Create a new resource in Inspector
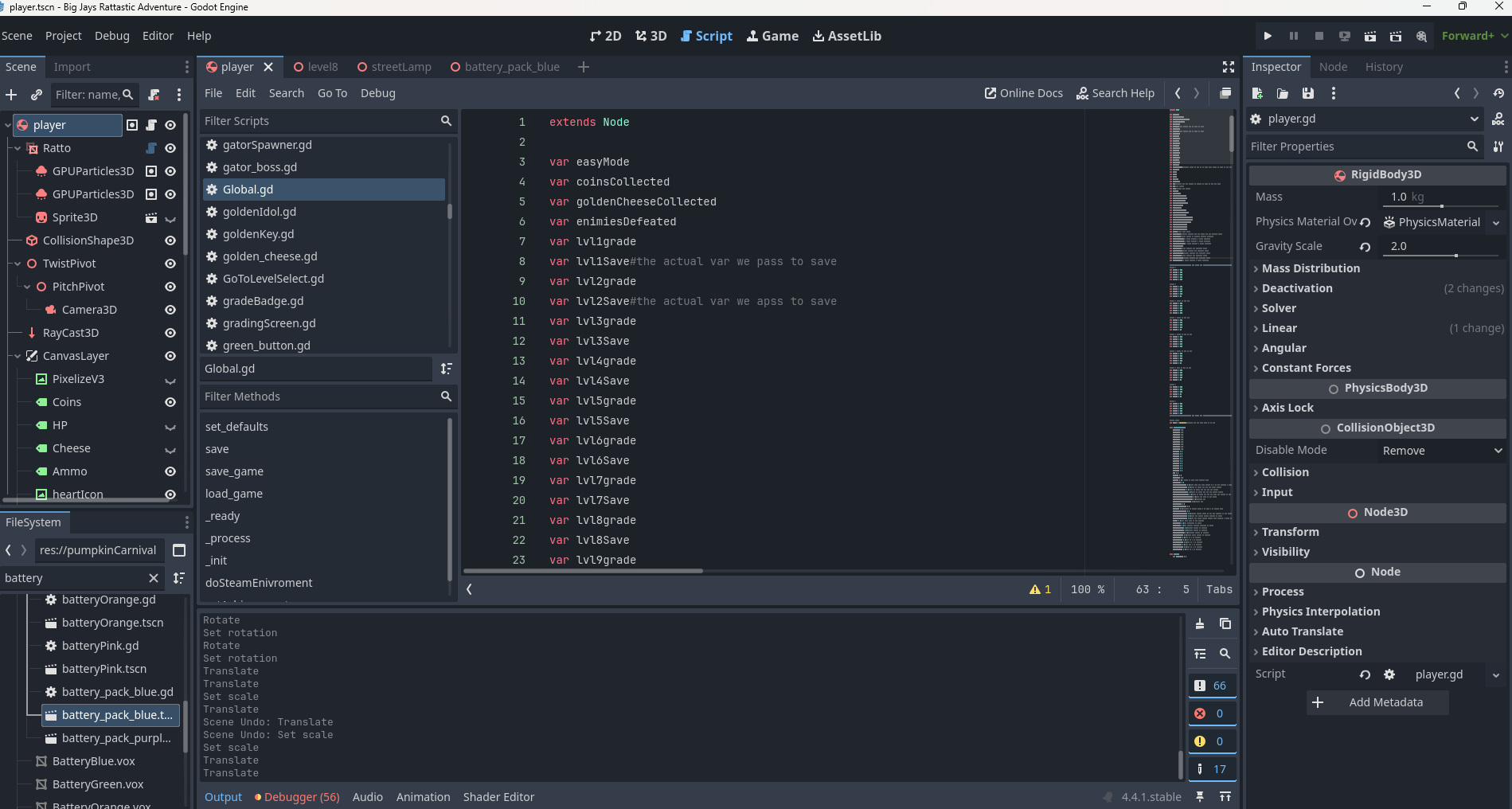Image resolution: width=1512 pixels, height=809 pixels. (x=1257, y=93)
